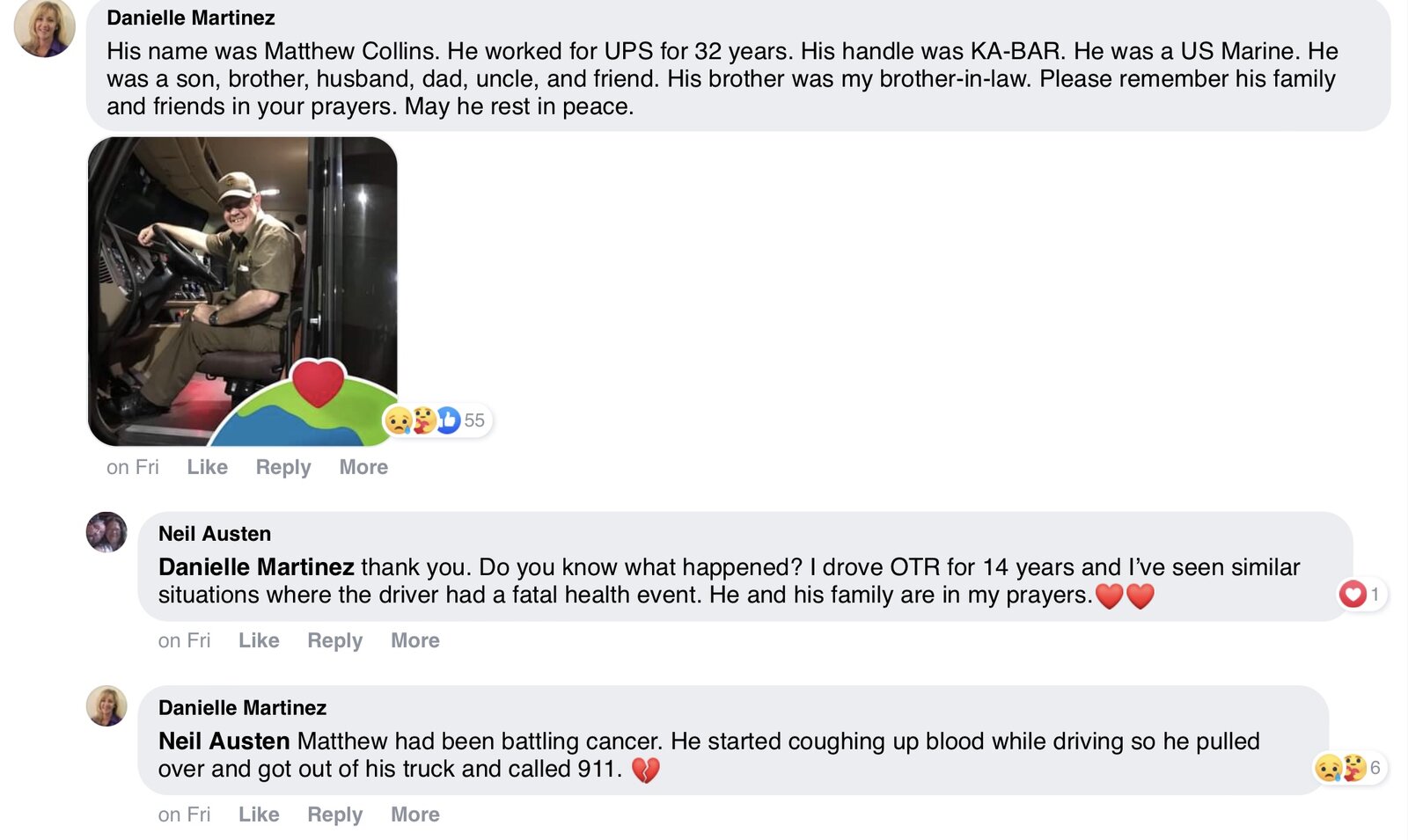
Task: Open the Danielle Martinez name link on top comment
Action: click(191, 18)
